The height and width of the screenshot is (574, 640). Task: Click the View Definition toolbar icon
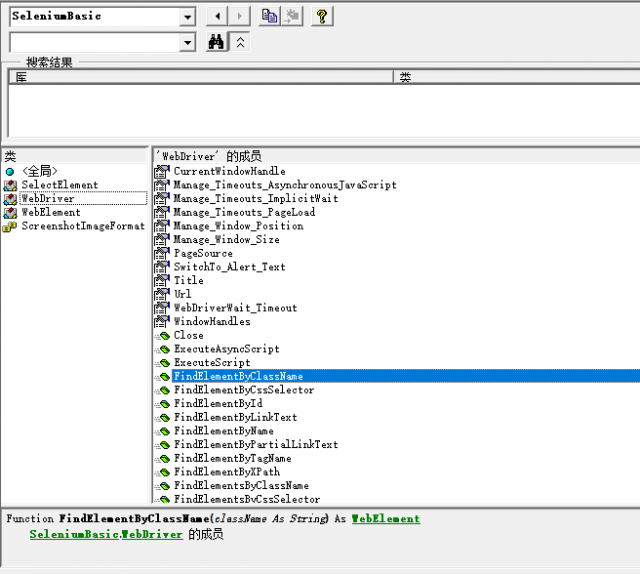(291, 16)
